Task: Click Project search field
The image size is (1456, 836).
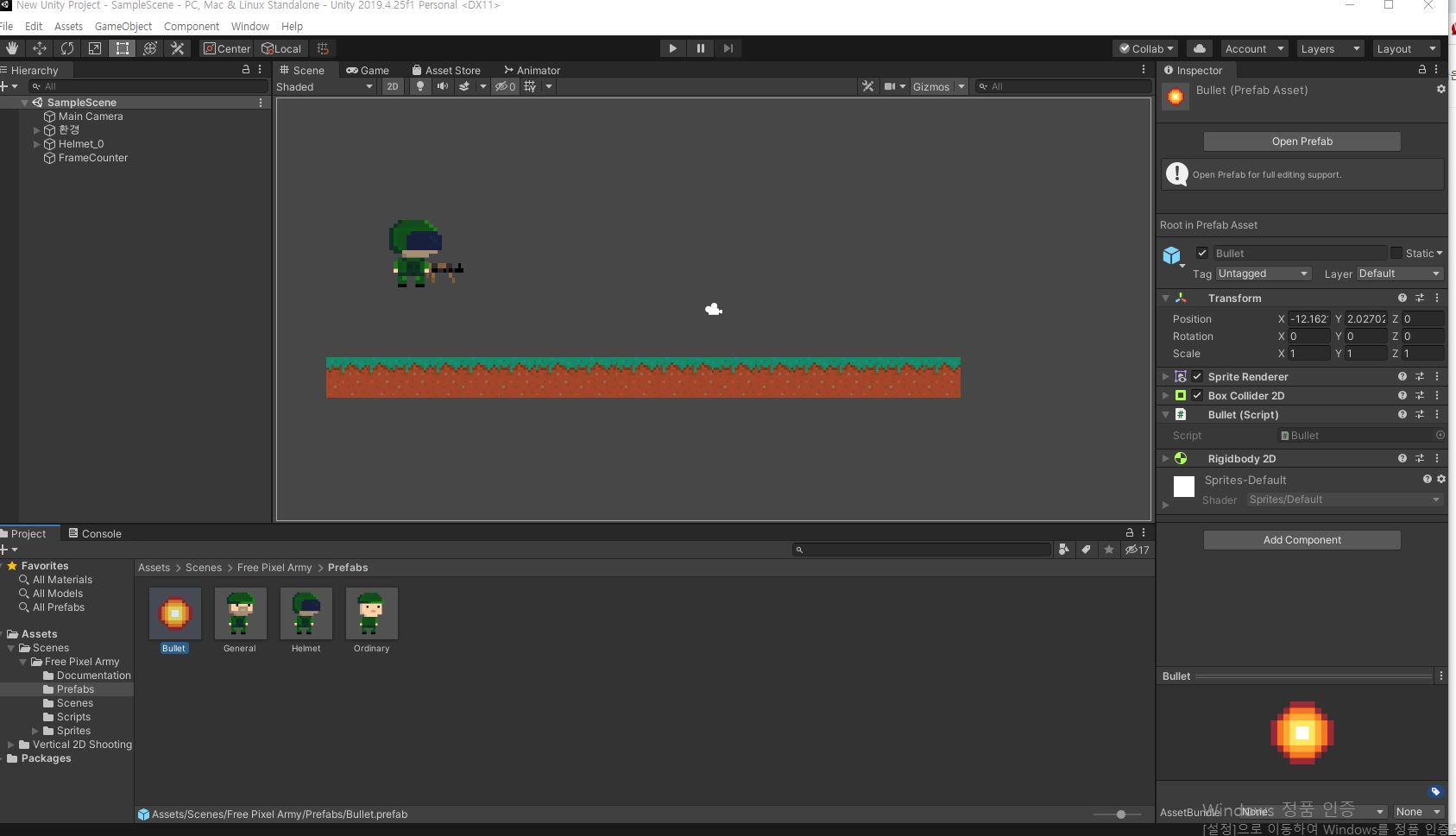Action: tap(922, 550)
